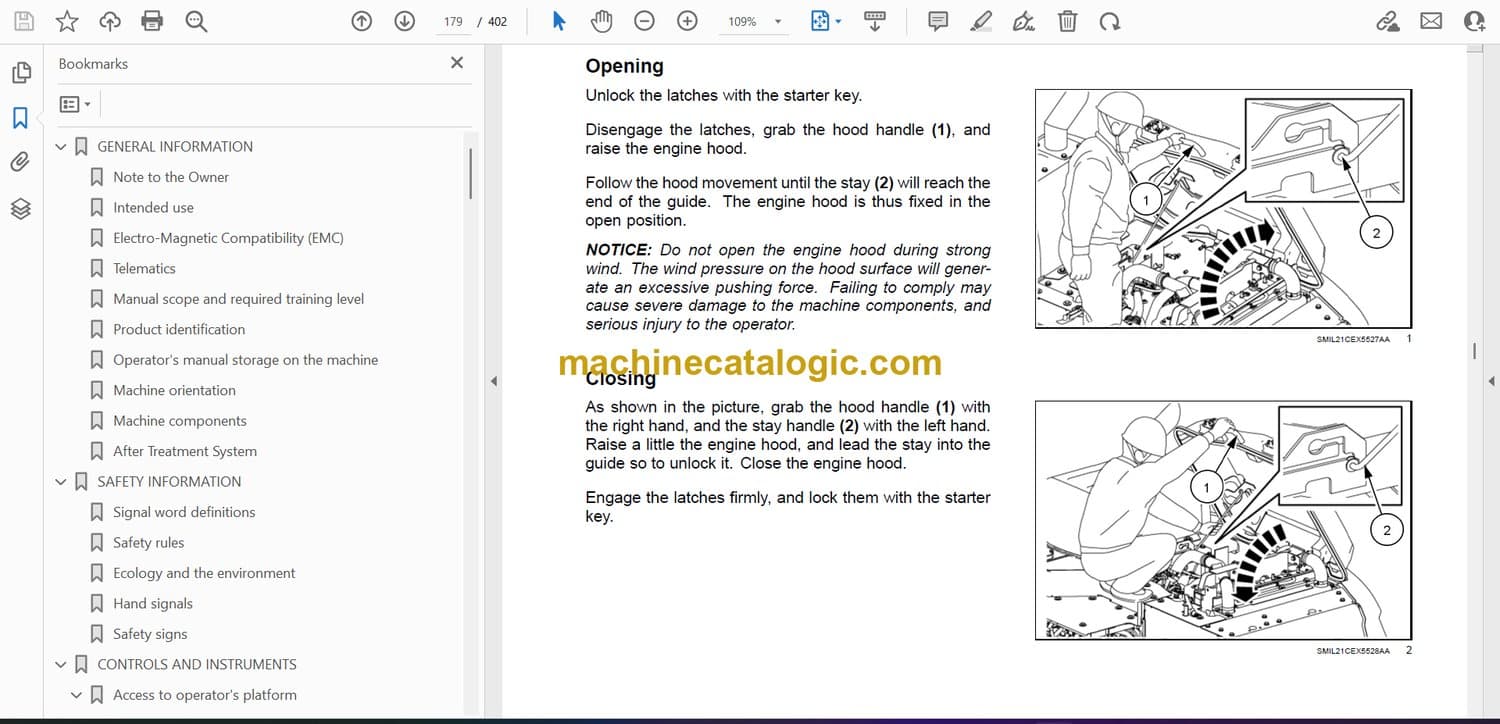Select Access to operator's platform bookmark

205,695
